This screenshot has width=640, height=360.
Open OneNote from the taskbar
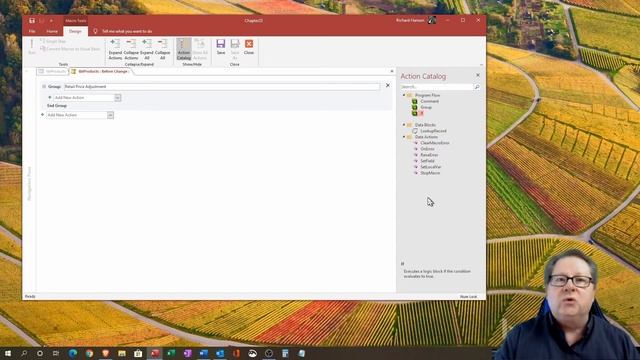[x=187, y=353]
